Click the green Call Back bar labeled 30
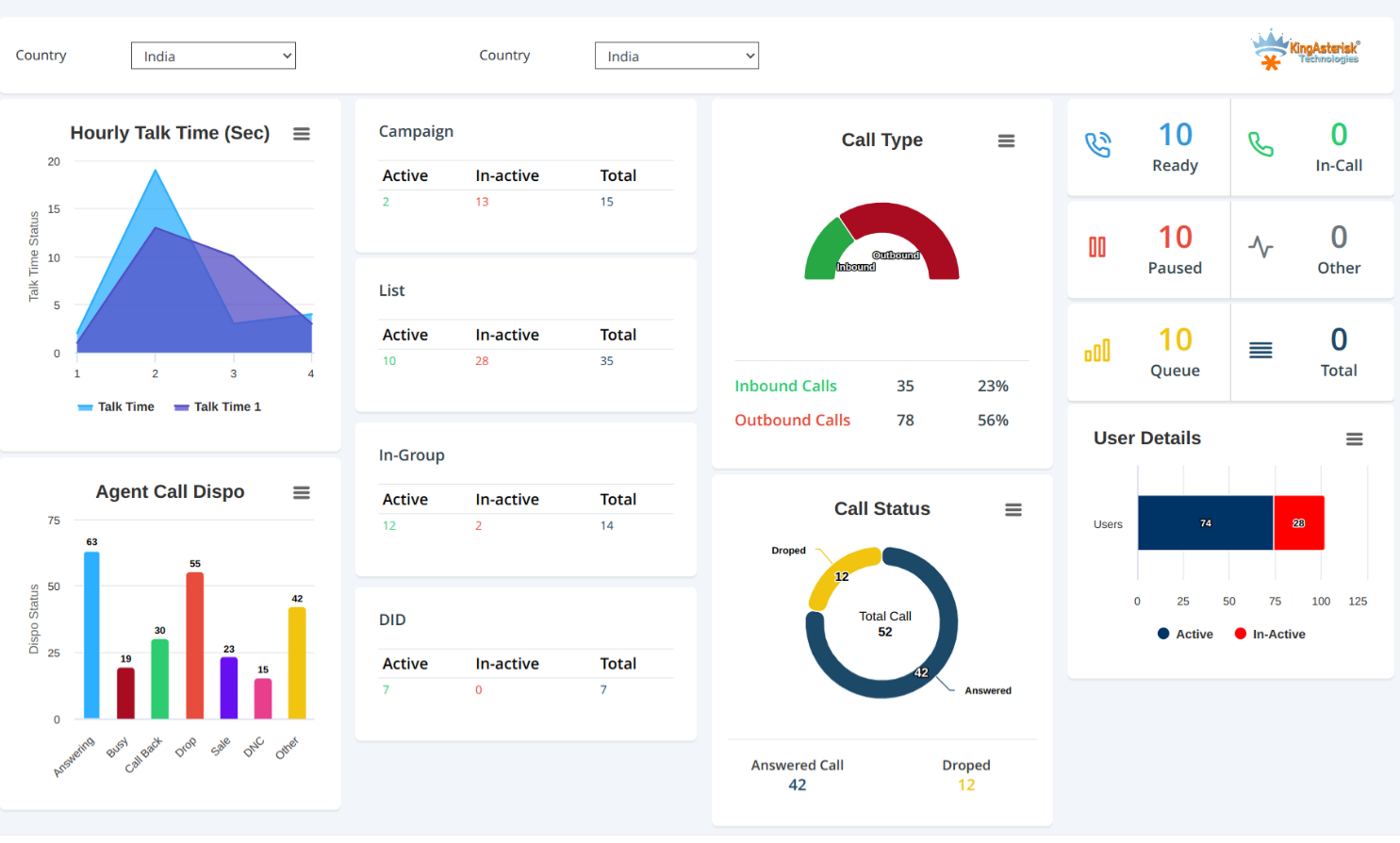Image resolution: width=1400 pixels, height=843 pixels. (160, 680)
